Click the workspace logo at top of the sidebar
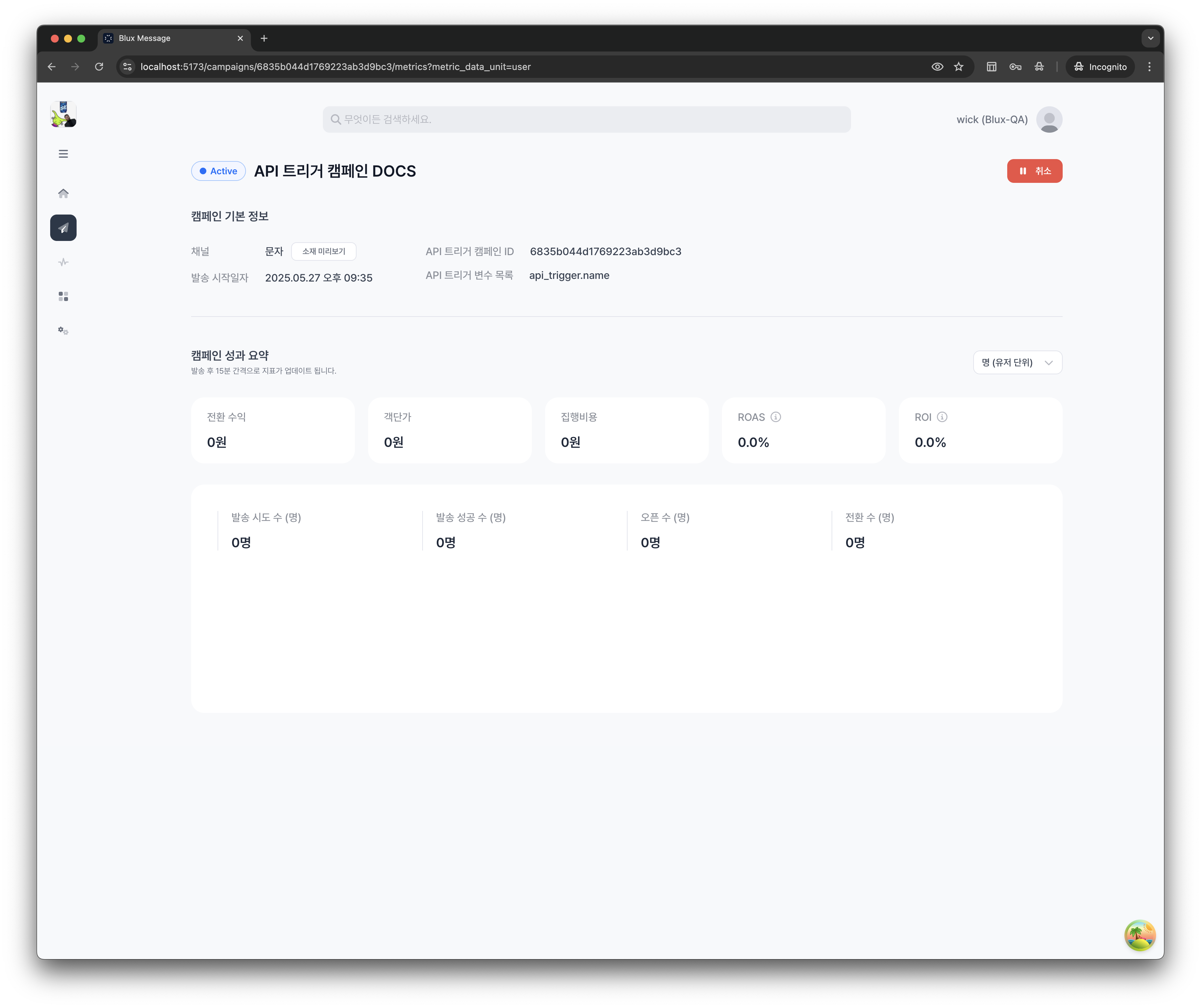 coord(63,114)
